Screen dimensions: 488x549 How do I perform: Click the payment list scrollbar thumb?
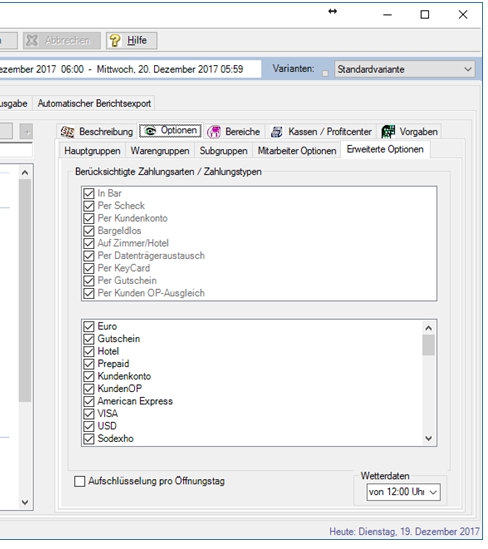[428, 346]
